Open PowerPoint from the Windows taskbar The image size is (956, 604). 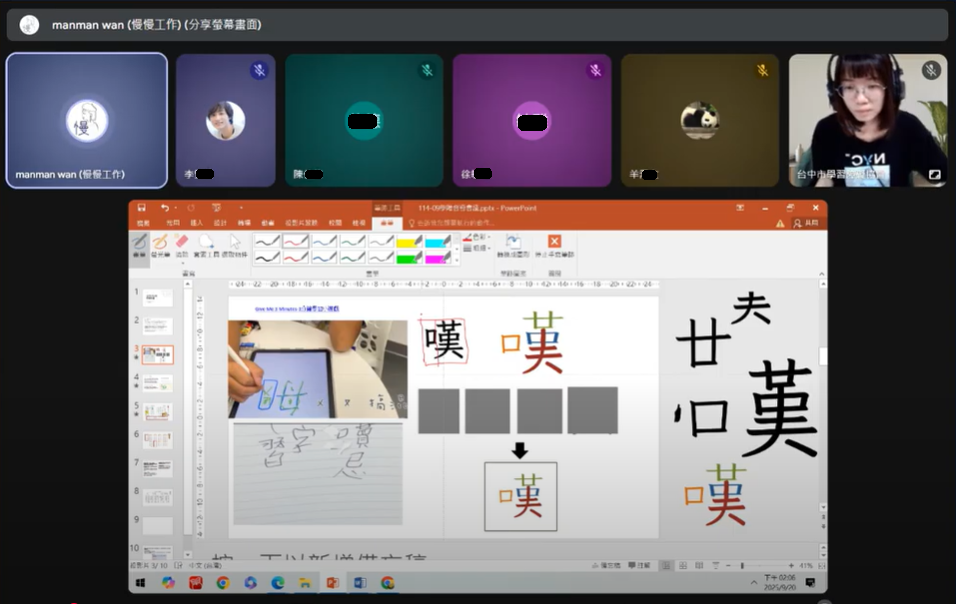pyautogui.click(x=332, y=583)
